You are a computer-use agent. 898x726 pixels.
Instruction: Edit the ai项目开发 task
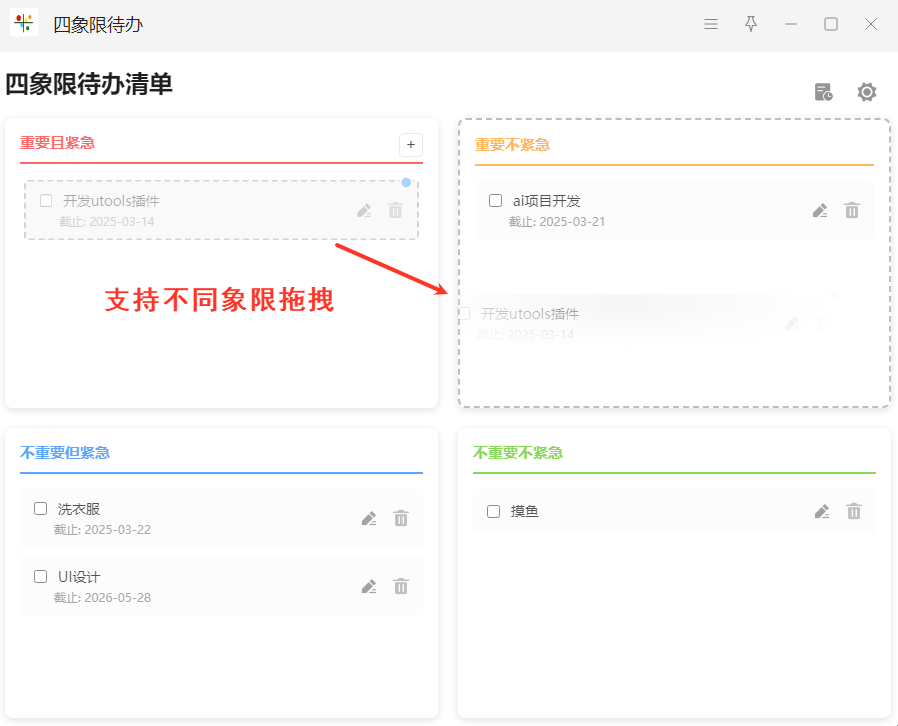pos(820,211)
